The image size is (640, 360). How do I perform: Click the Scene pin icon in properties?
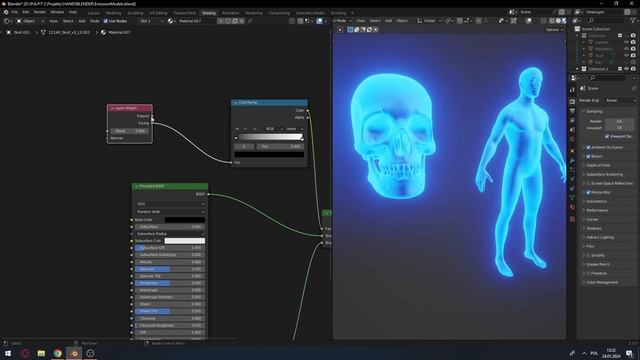[x=634, y=88]
